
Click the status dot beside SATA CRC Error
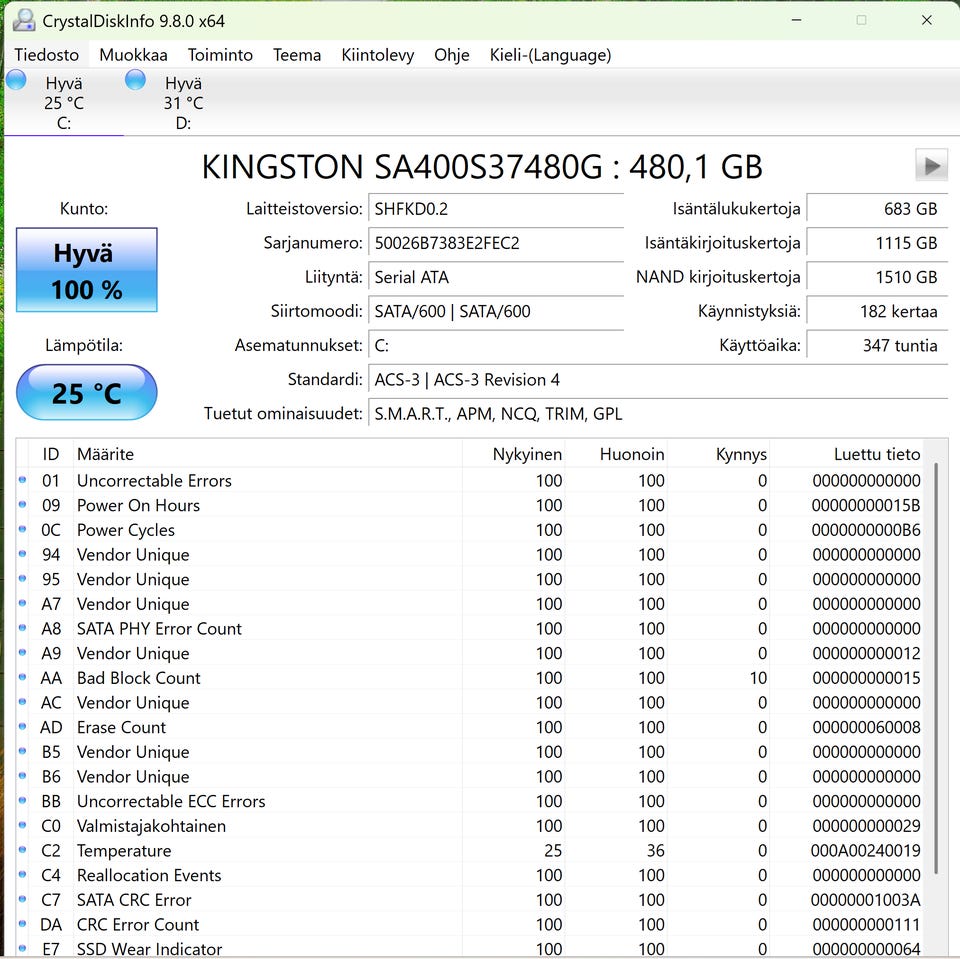pyautogui.click(x=23, y=900)
